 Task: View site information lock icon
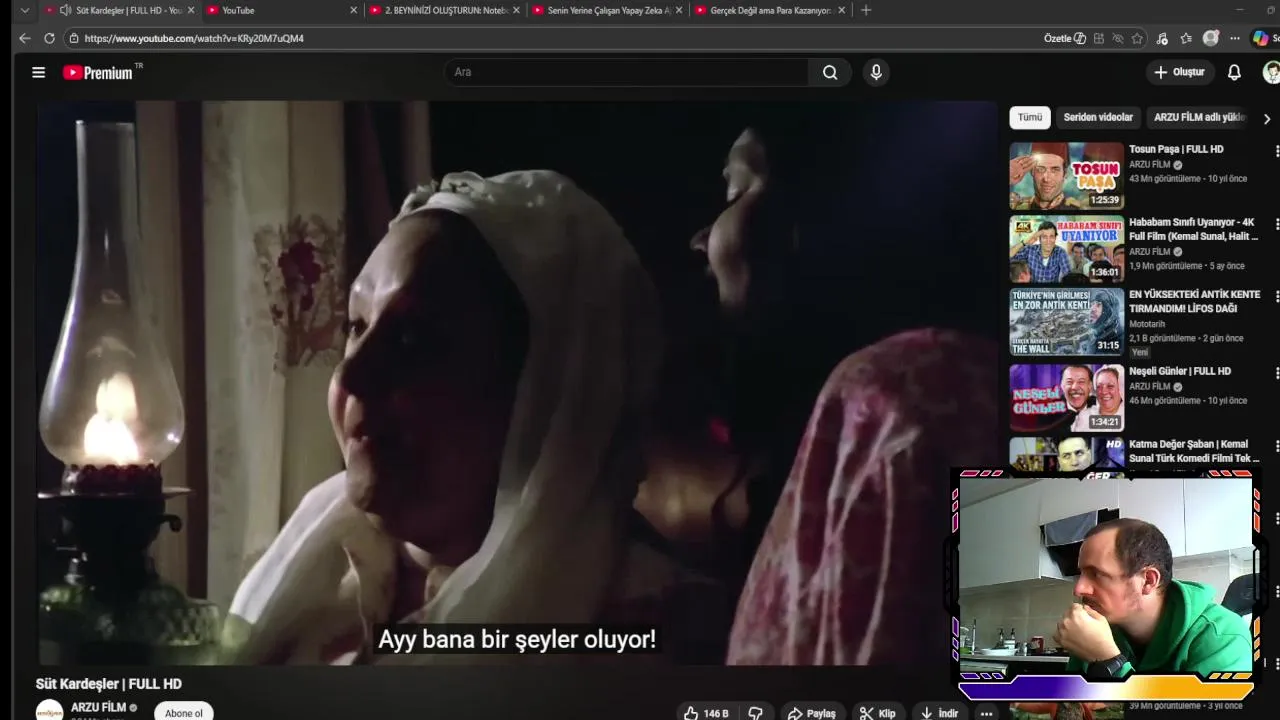73,38
